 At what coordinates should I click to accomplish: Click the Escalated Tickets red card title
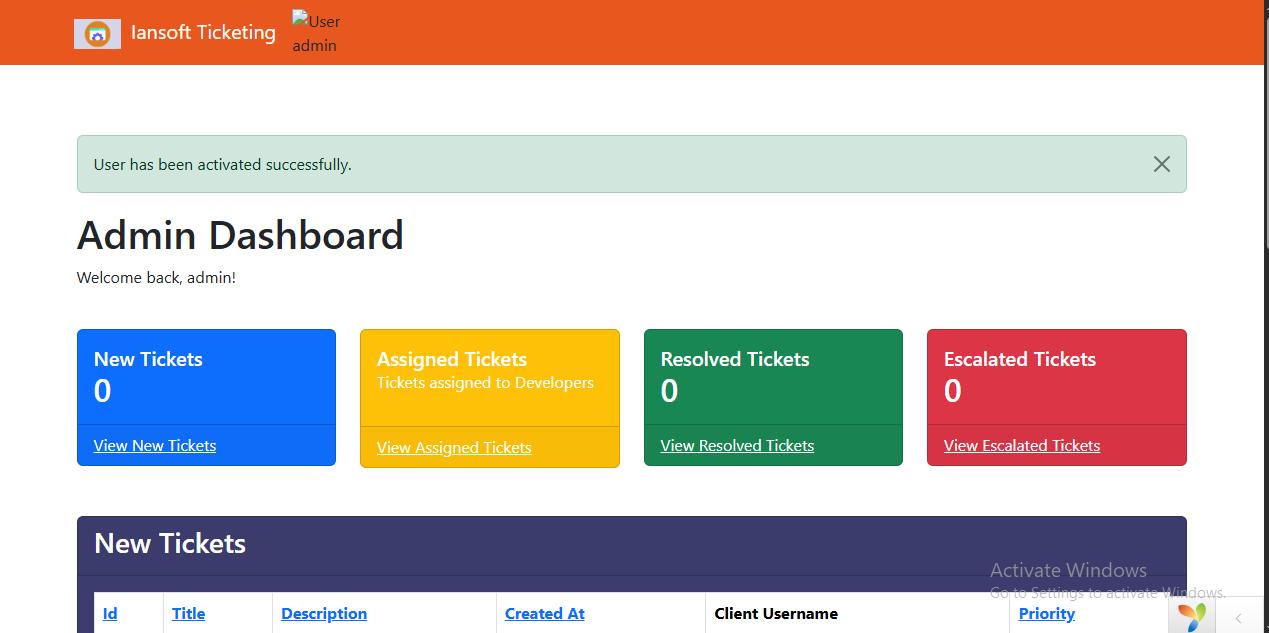1020,359
